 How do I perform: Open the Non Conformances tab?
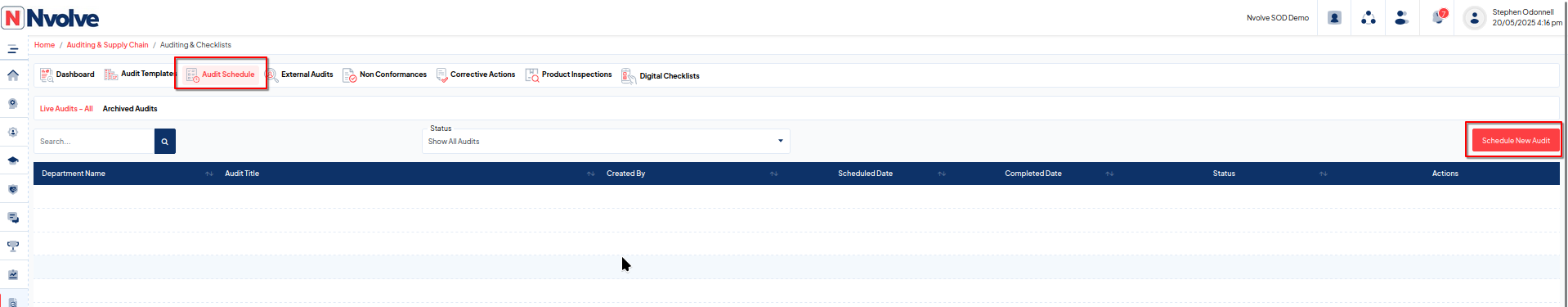coord(384,74)
